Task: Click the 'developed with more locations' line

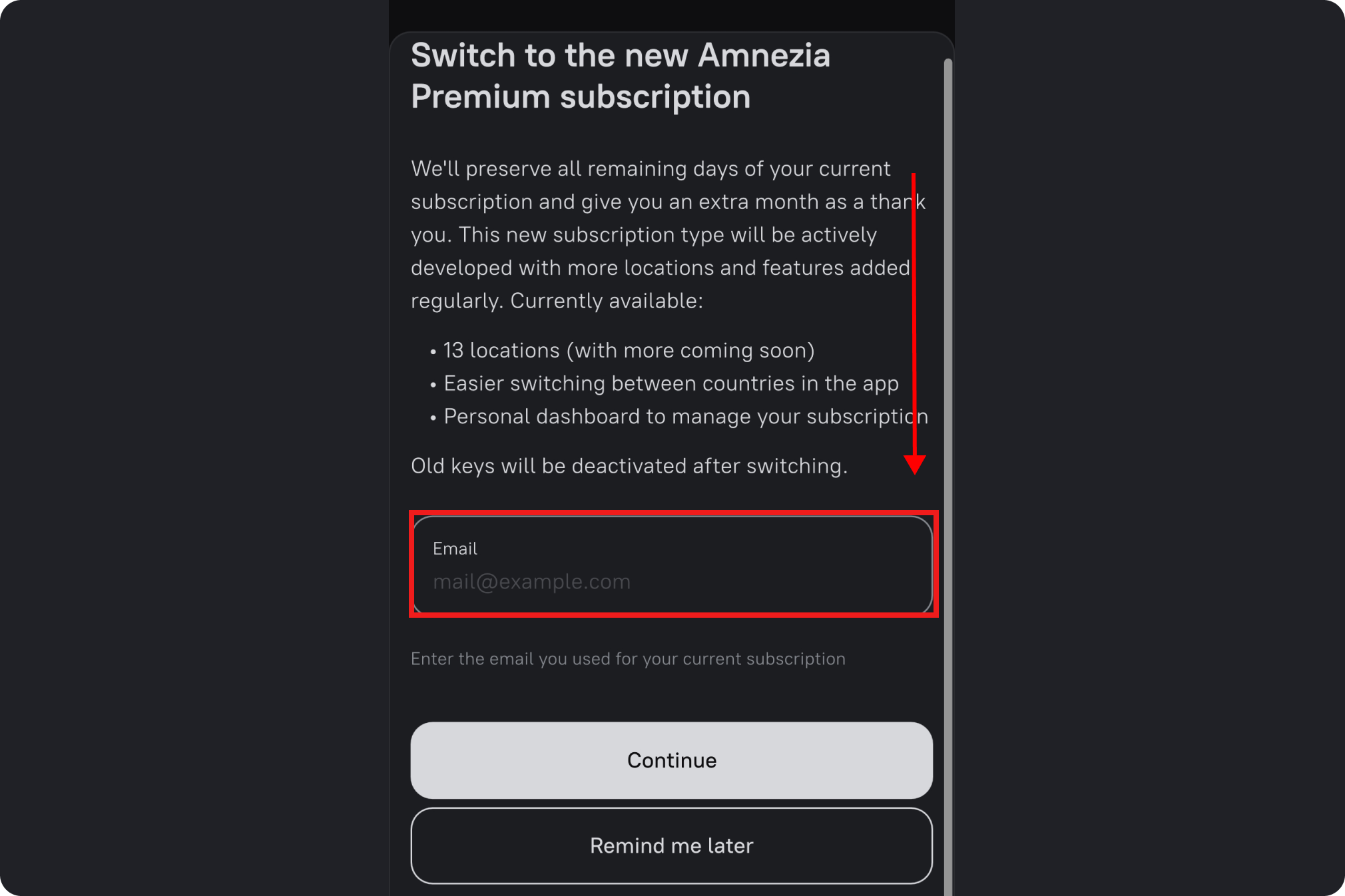Action: (x=659, y=268)
